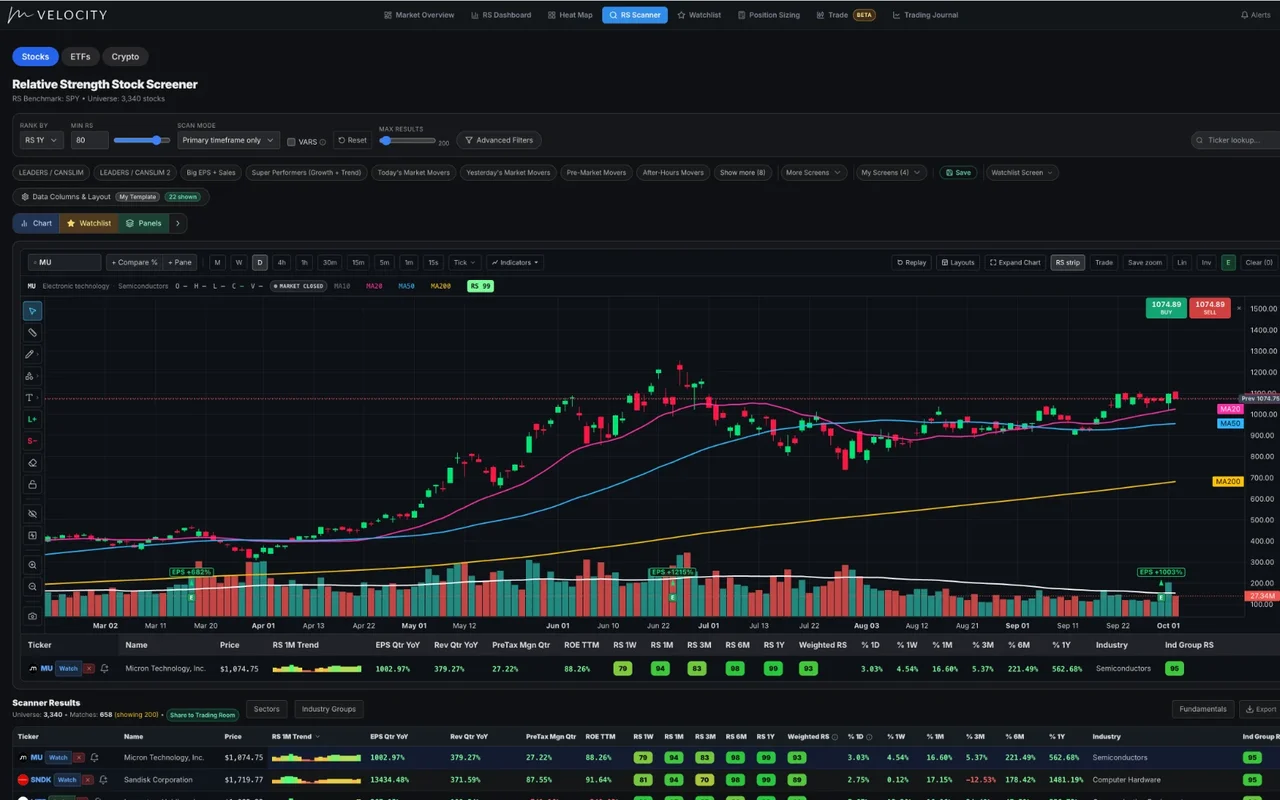
Task: Open the Heat Map tab
Action: click(569, 15)
